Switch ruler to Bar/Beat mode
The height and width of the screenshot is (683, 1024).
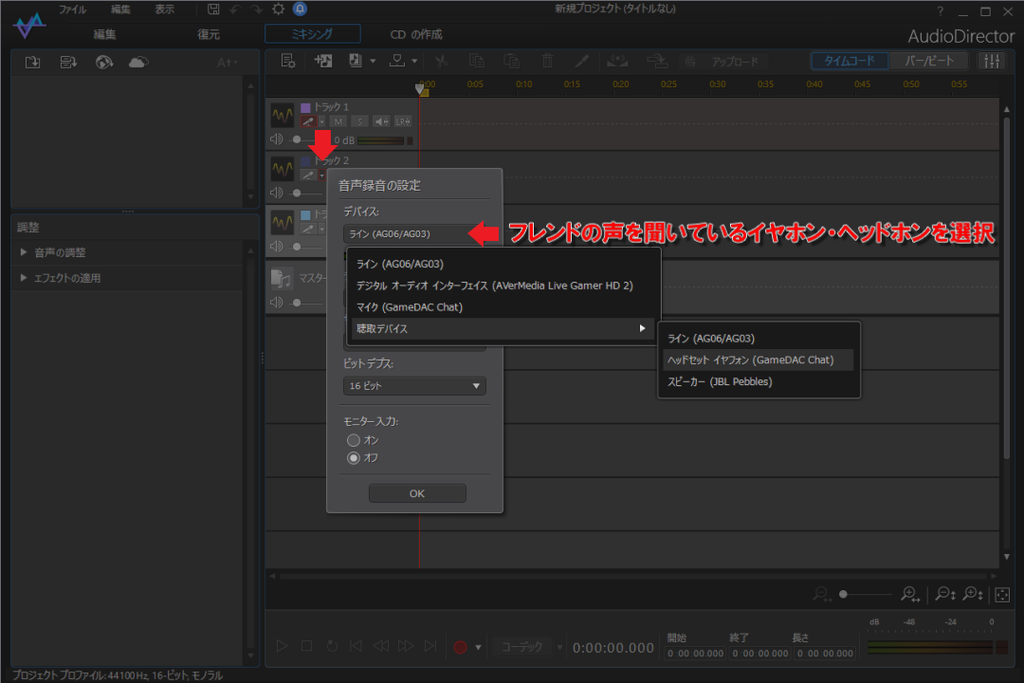929,61
